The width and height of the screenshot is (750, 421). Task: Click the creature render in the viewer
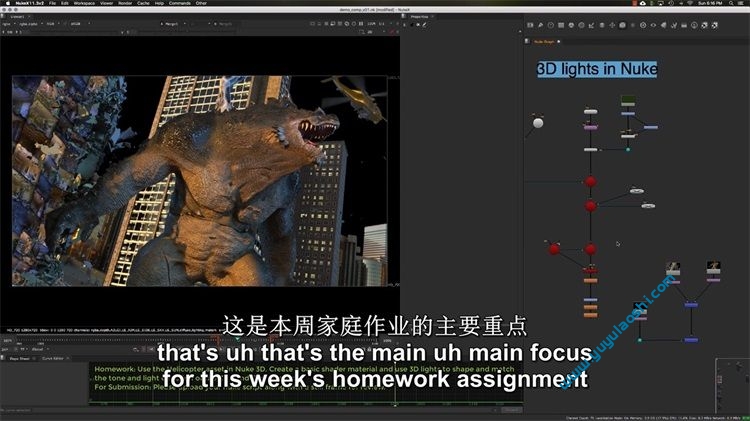[x=200, y=181]
